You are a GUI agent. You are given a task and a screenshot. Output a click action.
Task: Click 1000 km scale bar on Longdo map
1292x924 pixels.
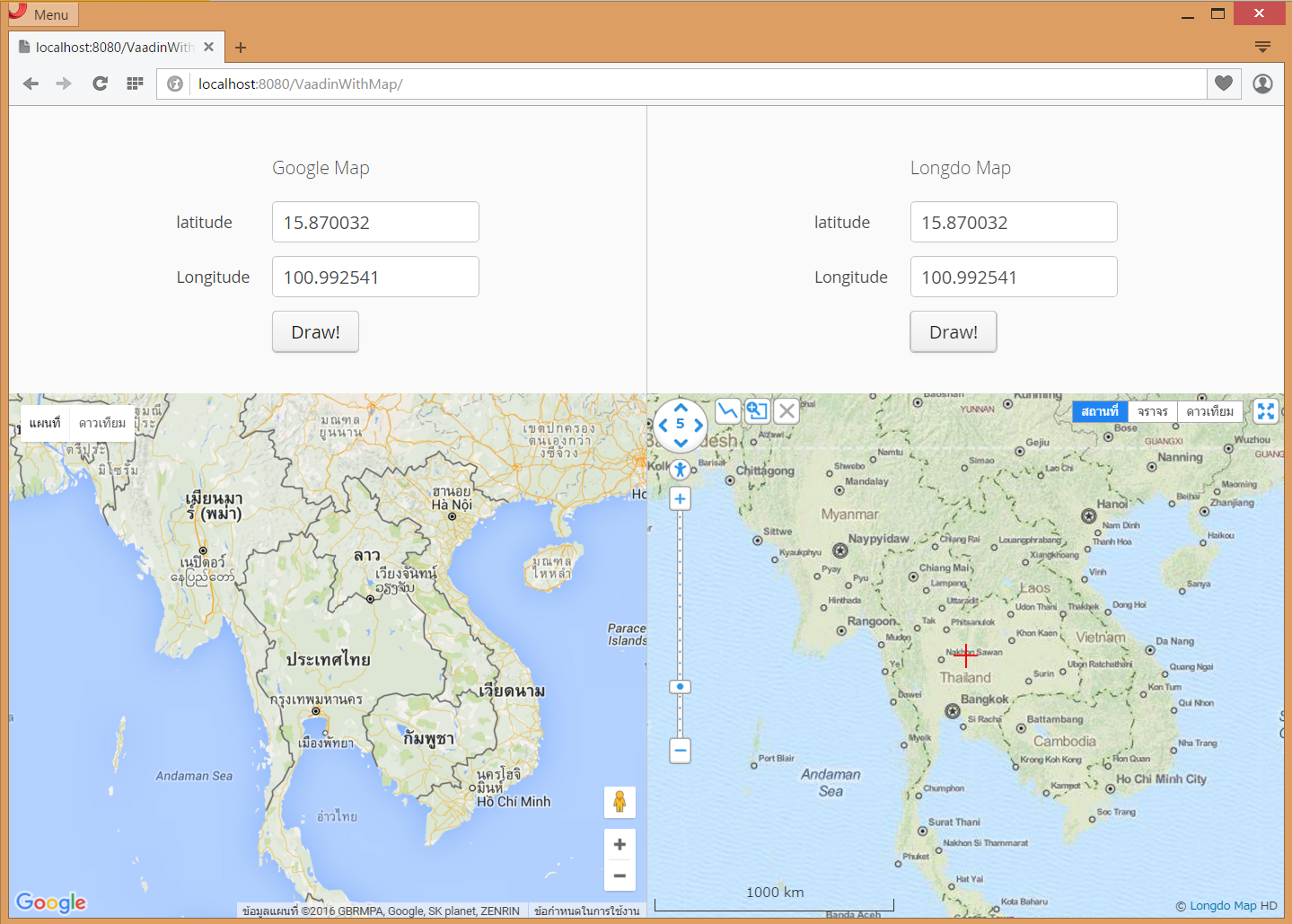[774, 901]
